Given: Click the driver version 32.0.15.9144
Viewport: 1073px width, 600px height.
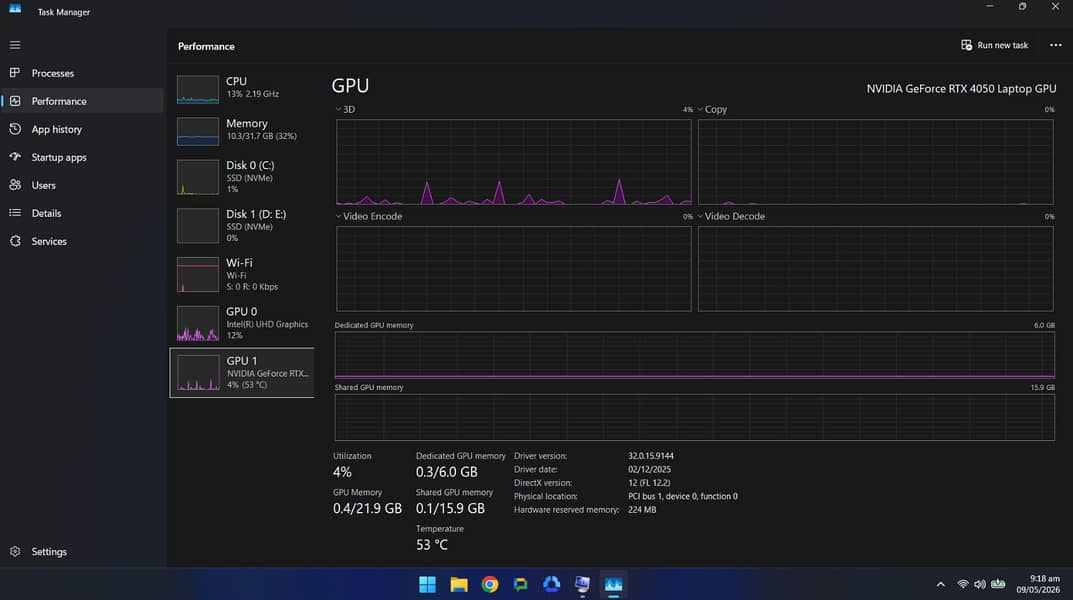Looking at the screenshot, I should [651, 456].
